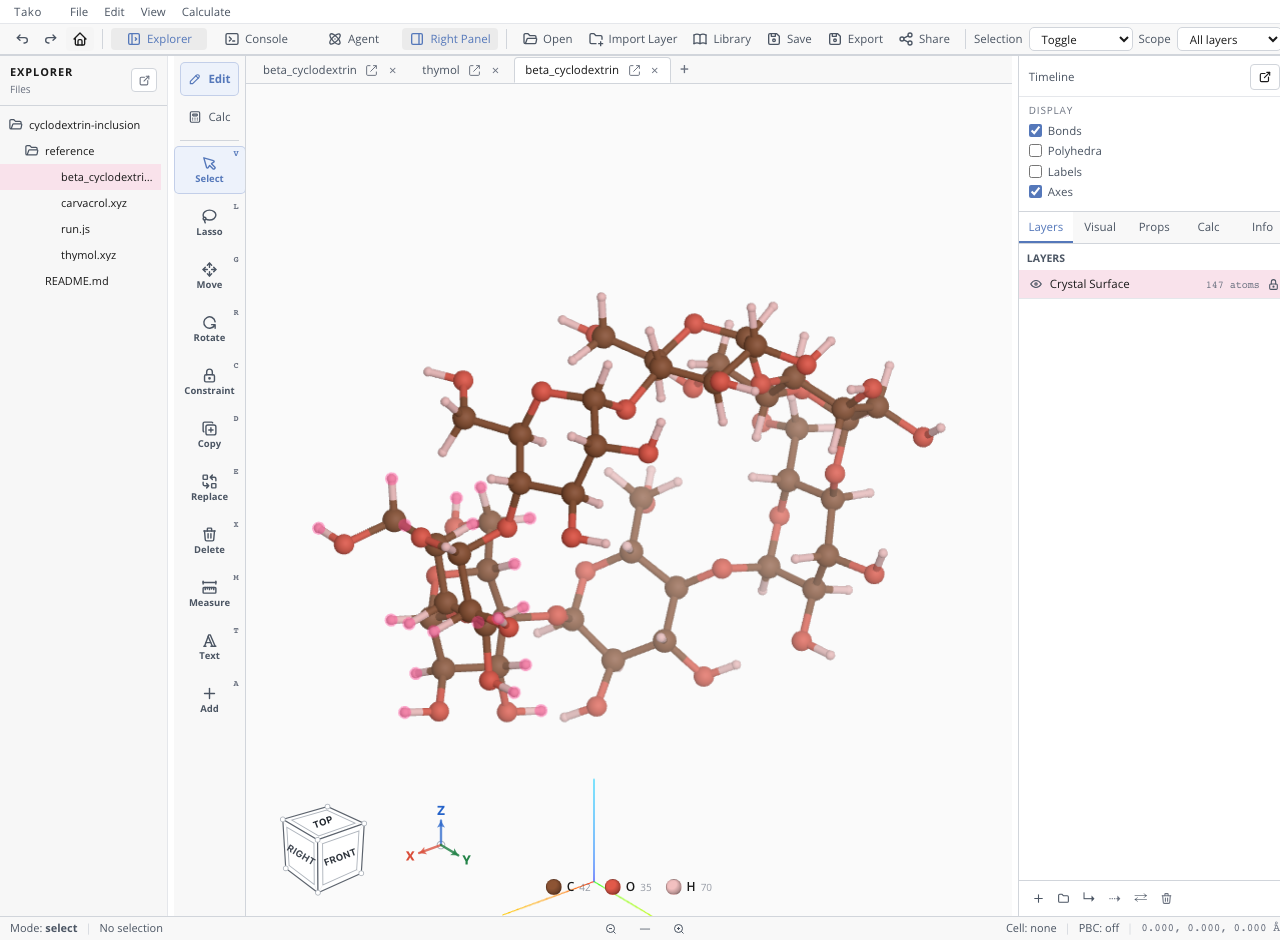Click the Import Layer button
This screenshot has width=1280, height=940.
pyautogui.click(x=633, y=39)
